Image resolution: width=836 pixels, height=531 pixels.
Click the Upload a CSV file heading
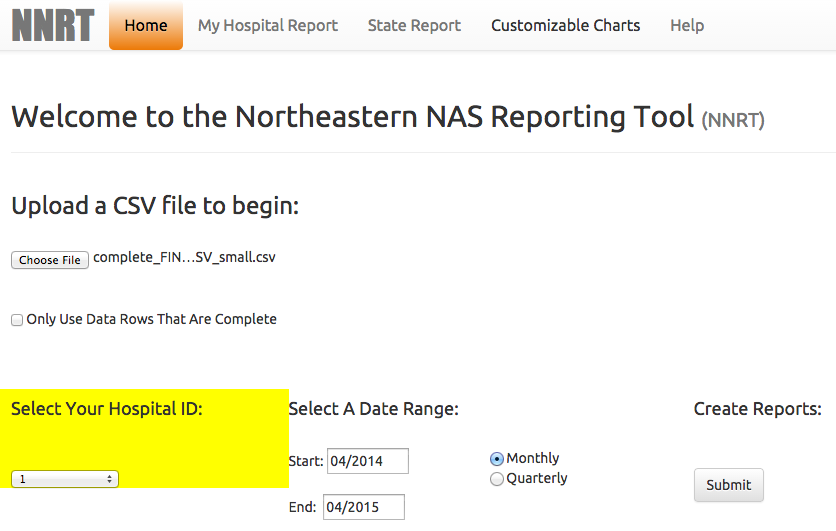click(x=155, y=206)
